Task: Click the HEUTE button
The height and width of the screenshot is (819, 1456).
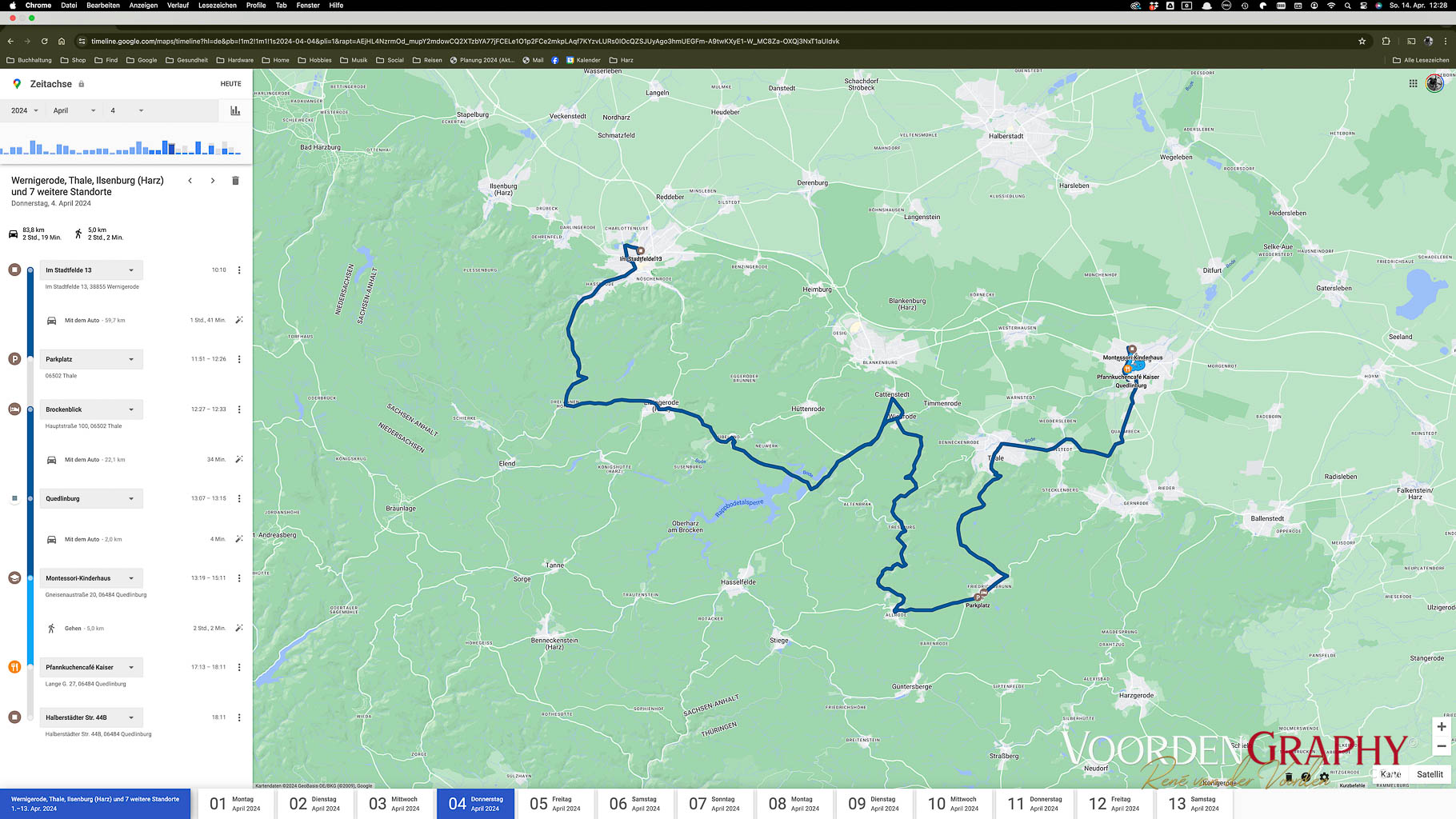Action: pyautogui.click(x=230, y=84)
